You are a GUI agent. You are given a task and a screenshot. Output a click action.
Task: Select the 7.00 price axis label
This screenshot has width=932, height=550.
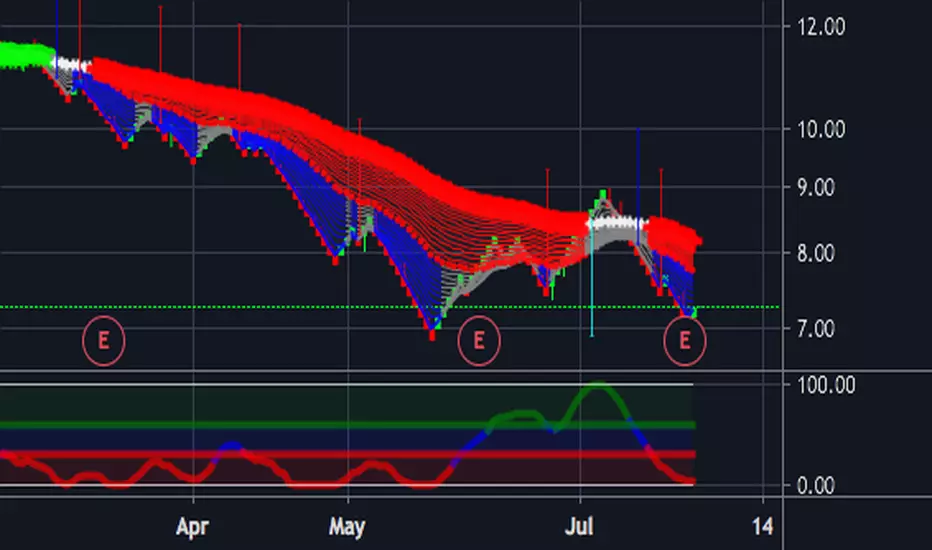point(816,328)
